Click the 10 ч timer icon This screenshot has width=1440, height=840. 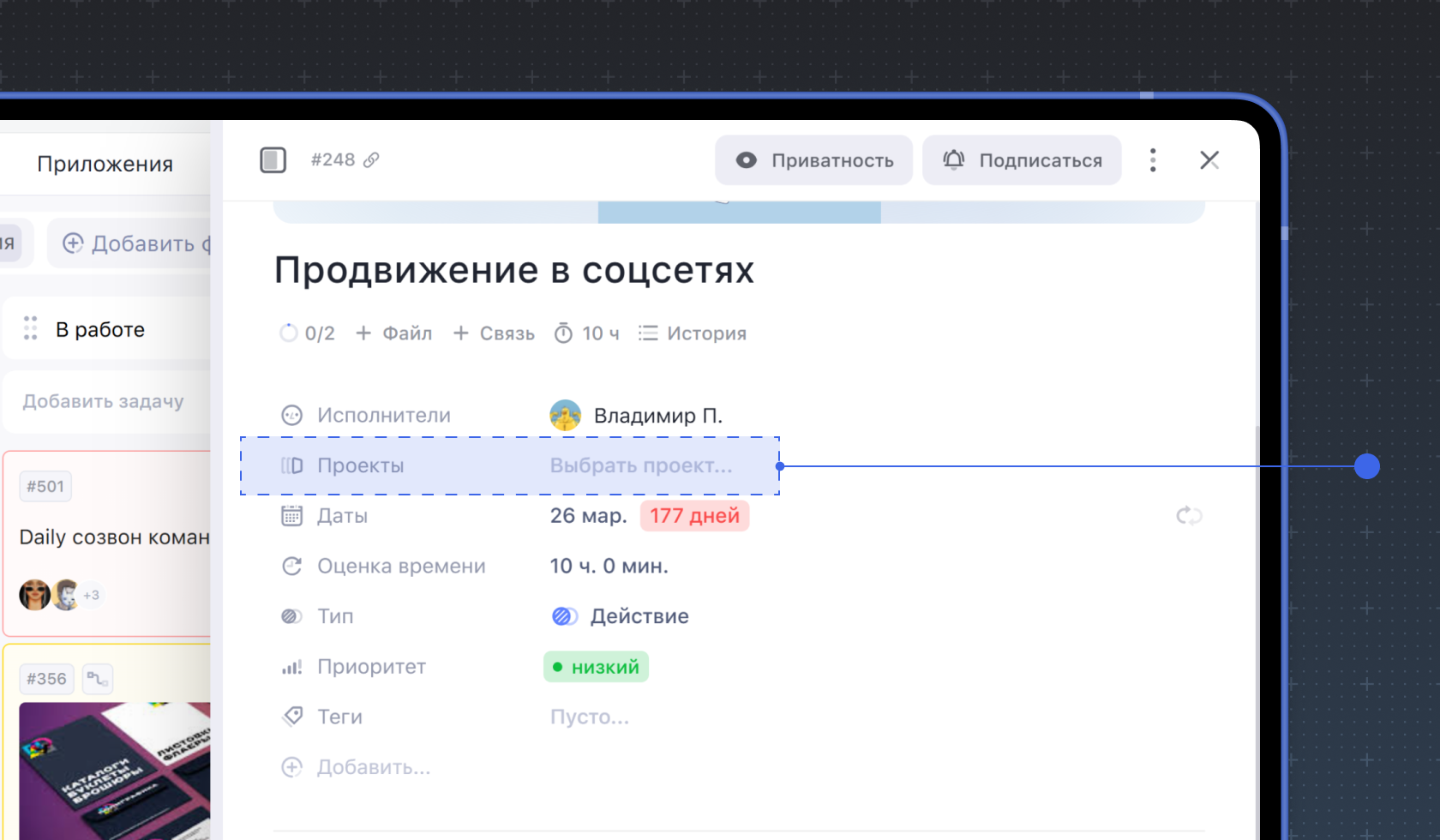[563, 333]
